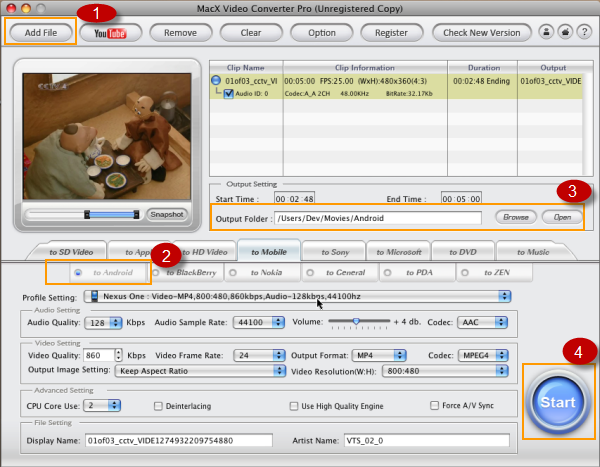Viewport: 600px width, 467px height.
Task: Click the Apple store icon button
Action: point(565,32)
